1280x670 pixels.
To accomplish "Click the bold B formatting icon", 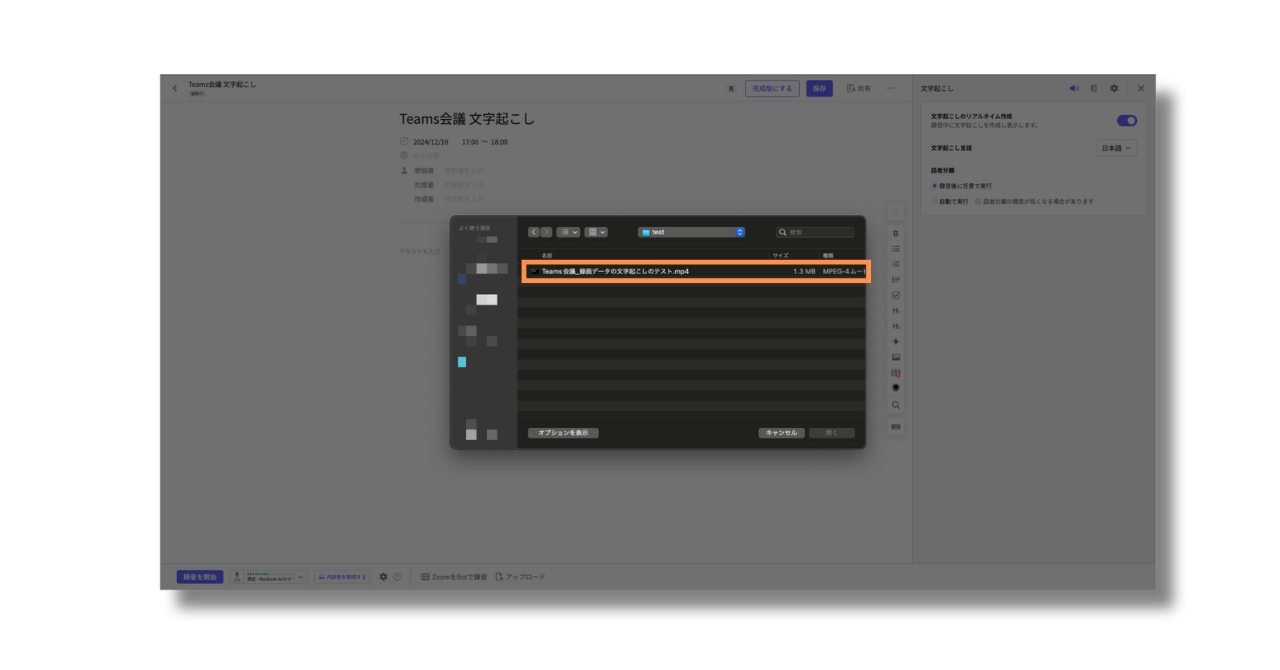I will (x=895, y=233).
